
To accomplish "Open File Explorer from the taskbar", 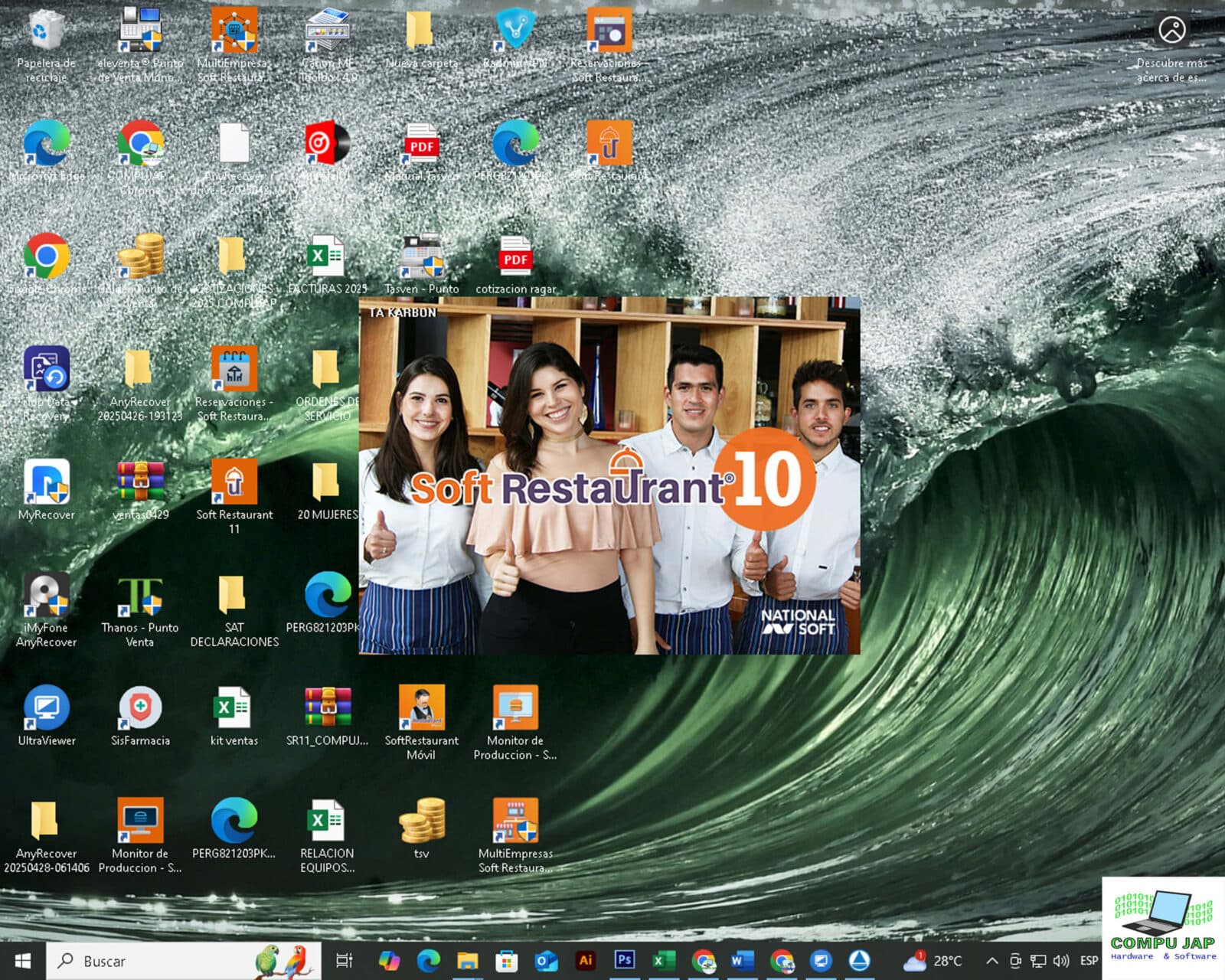I will (468, 961).
